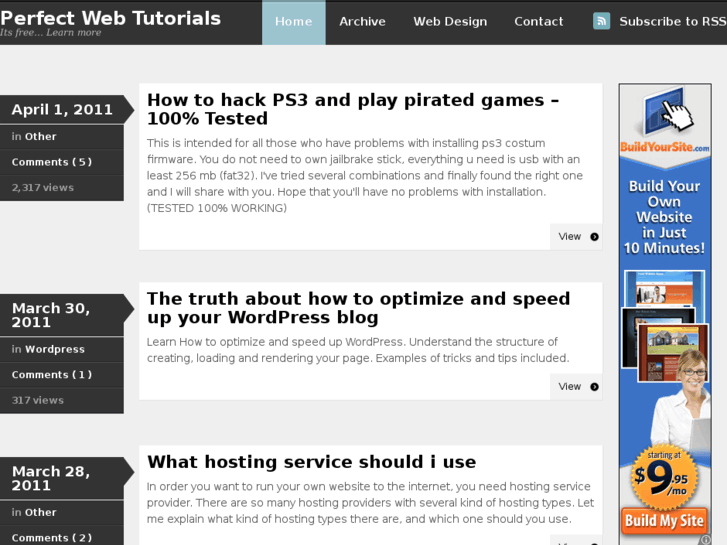Go to the Web Design section

[450, 22]
